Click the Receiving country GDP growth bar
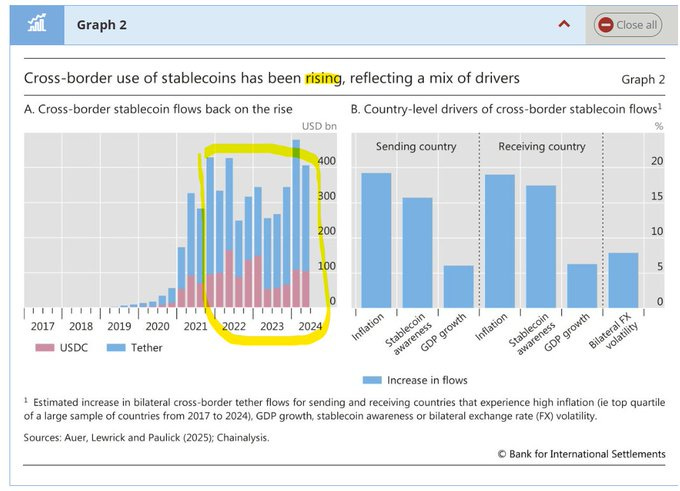 pyautogui.click(x=582, y=286)
